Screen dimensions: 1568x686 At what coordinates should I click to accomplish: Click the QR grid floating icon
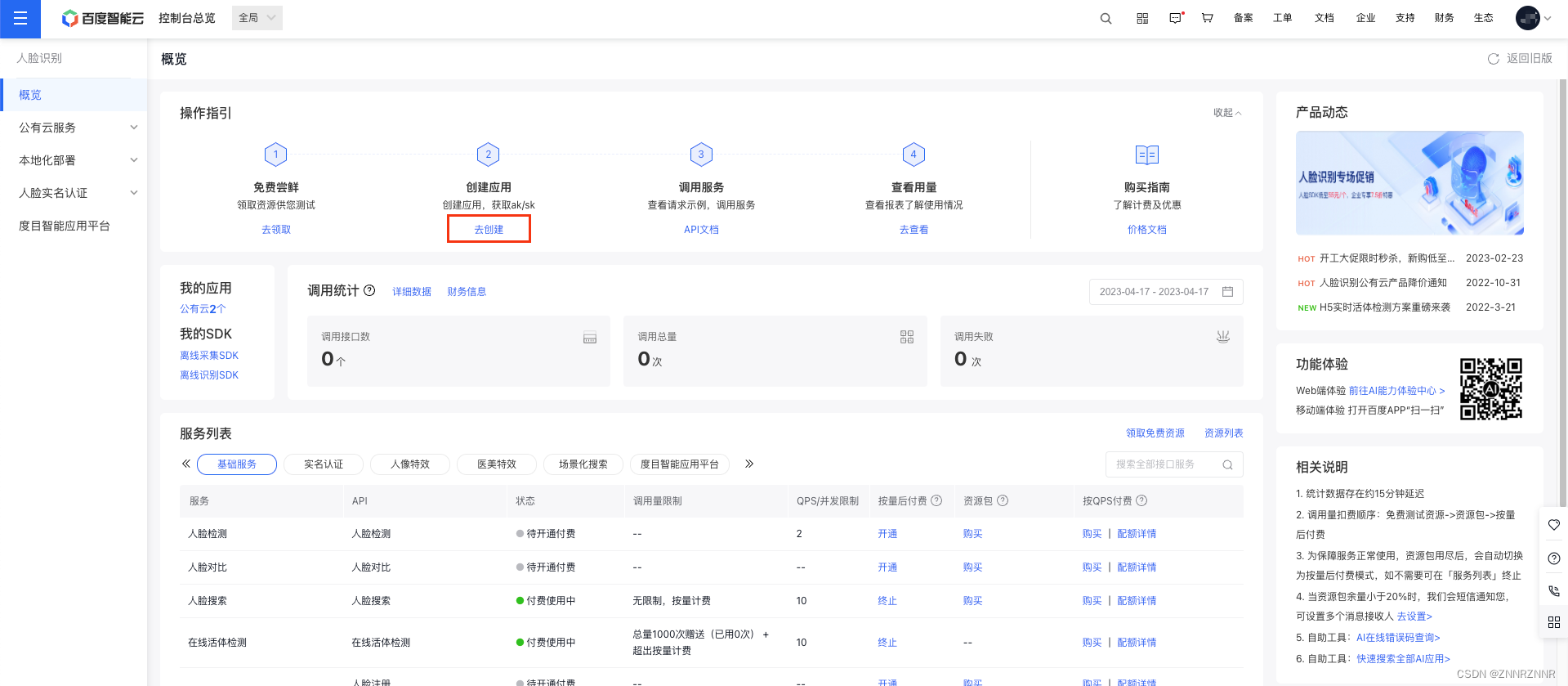click(1554, 622)
